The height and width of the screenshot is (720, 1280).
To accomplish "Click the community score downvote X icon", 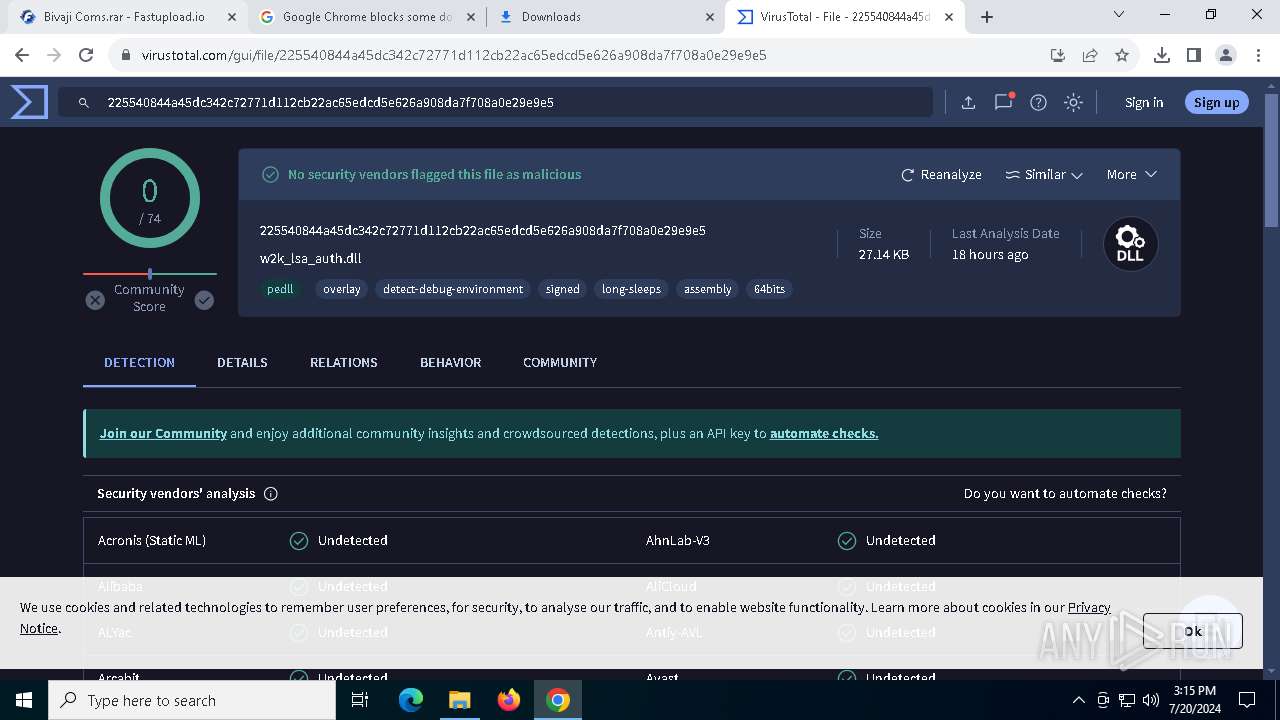I will pyautogui.click(x=95, y=299).
